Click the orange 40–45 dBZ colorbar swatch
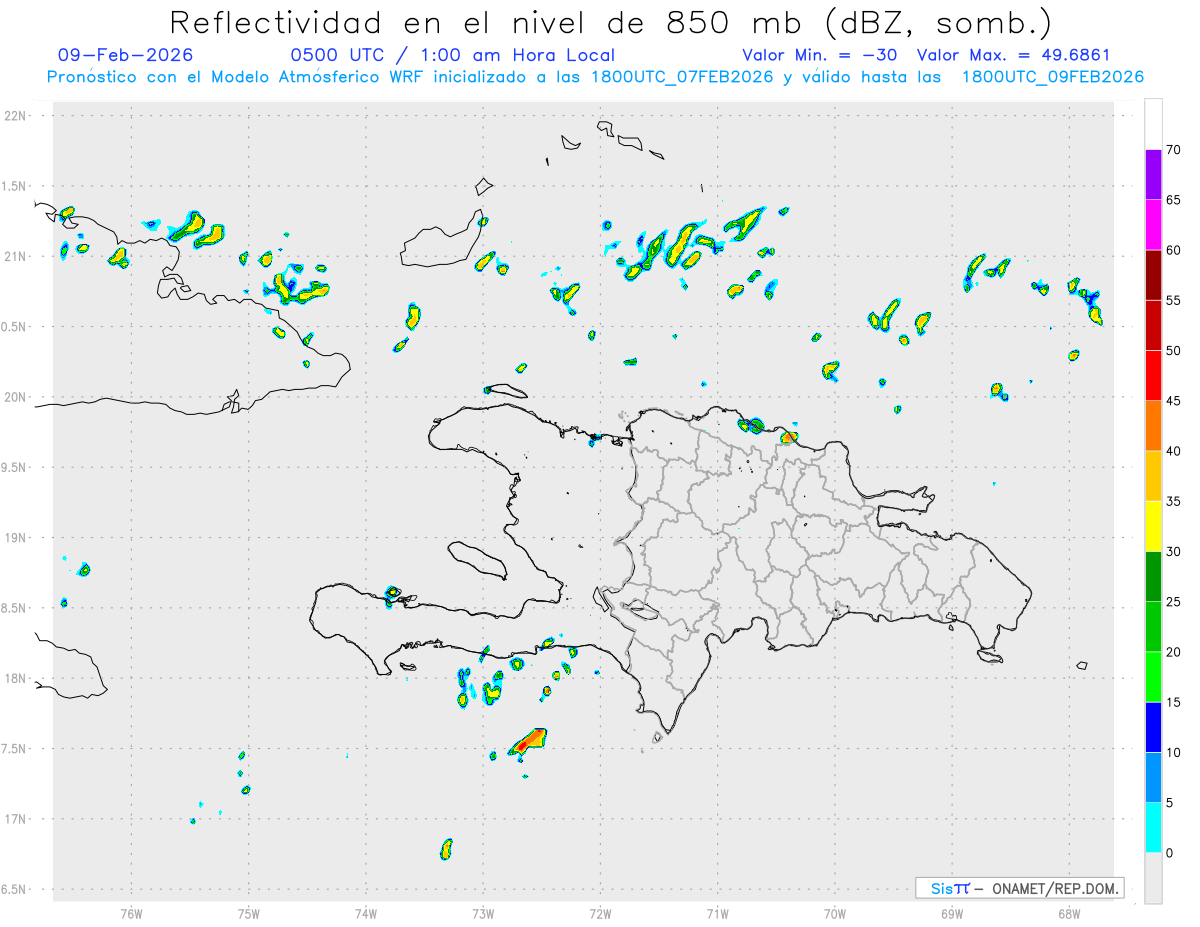This screenshot has width=1200, height=927. coord(1153,426)
